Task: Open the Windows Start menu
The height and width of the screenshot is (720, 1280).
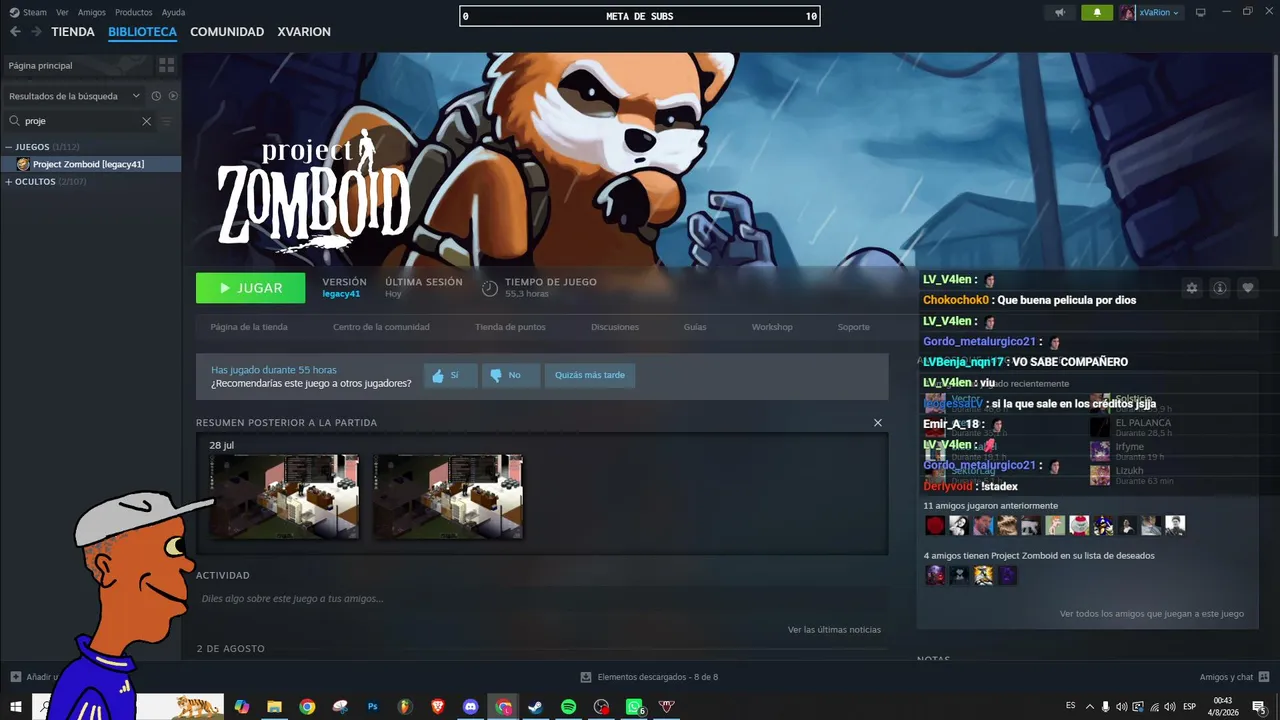Action: [x=15, y=707]
